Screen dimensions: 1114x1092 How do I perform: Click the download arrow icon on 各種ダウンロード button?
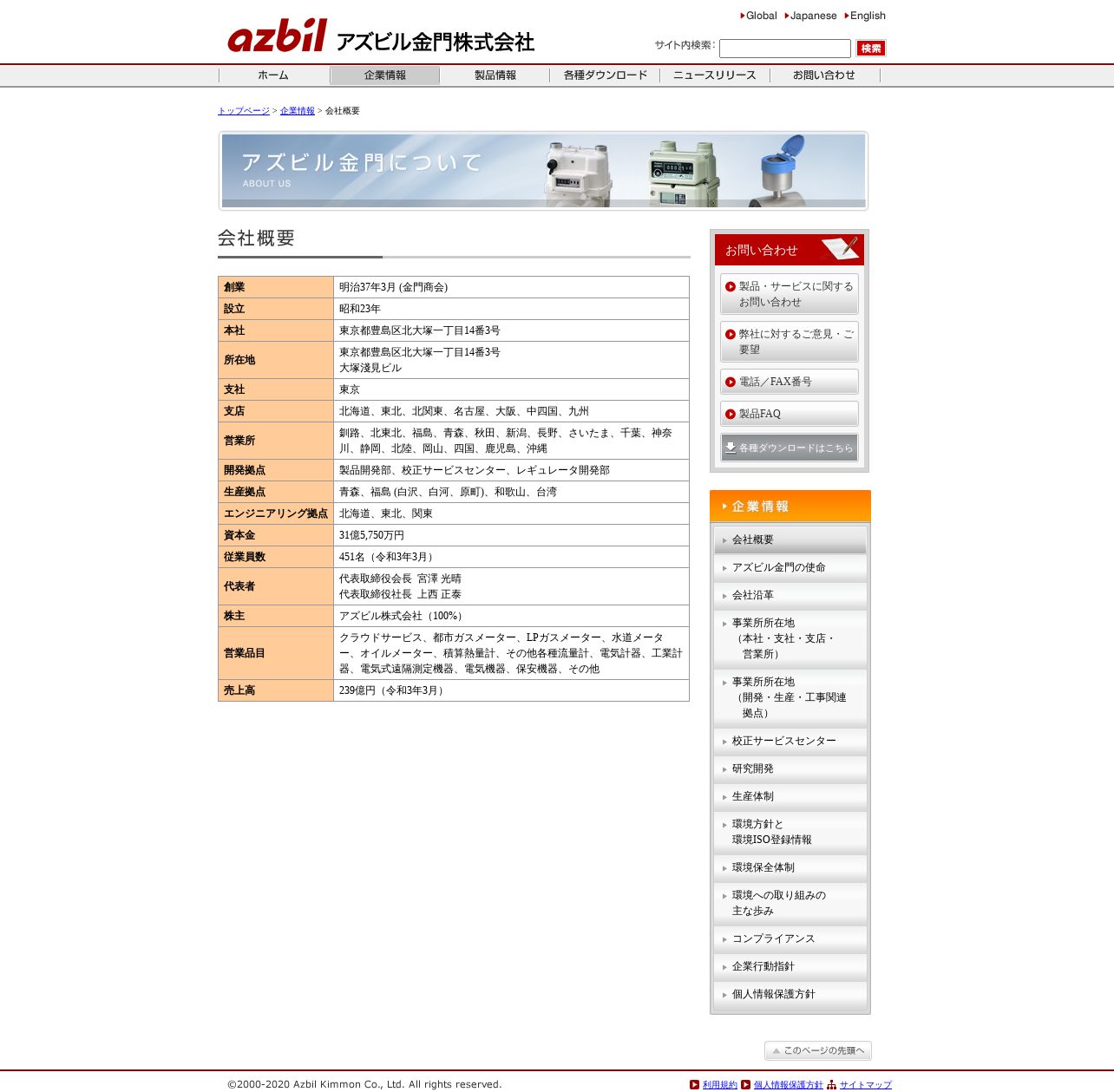[x=731, y=448]
